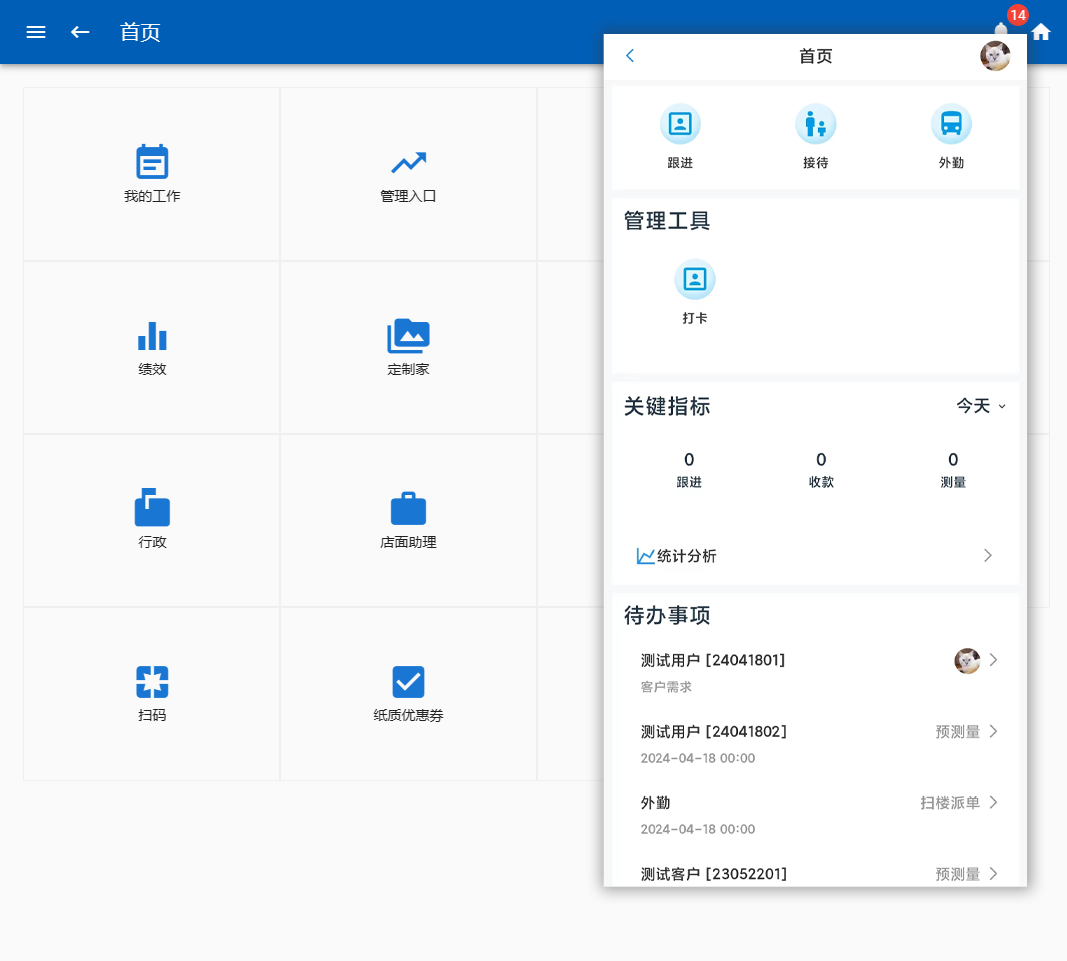This screenshot has height=961, width=1067.
Task: Launch the 扫码 scan tile
Action: [x=152, y=692]
